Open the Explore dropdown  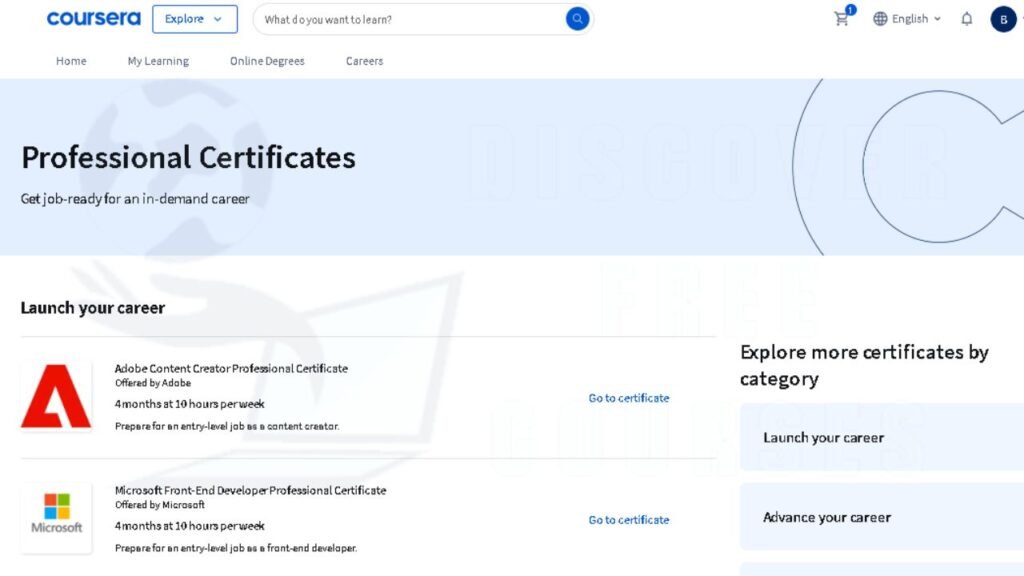[x=195, y=19]
